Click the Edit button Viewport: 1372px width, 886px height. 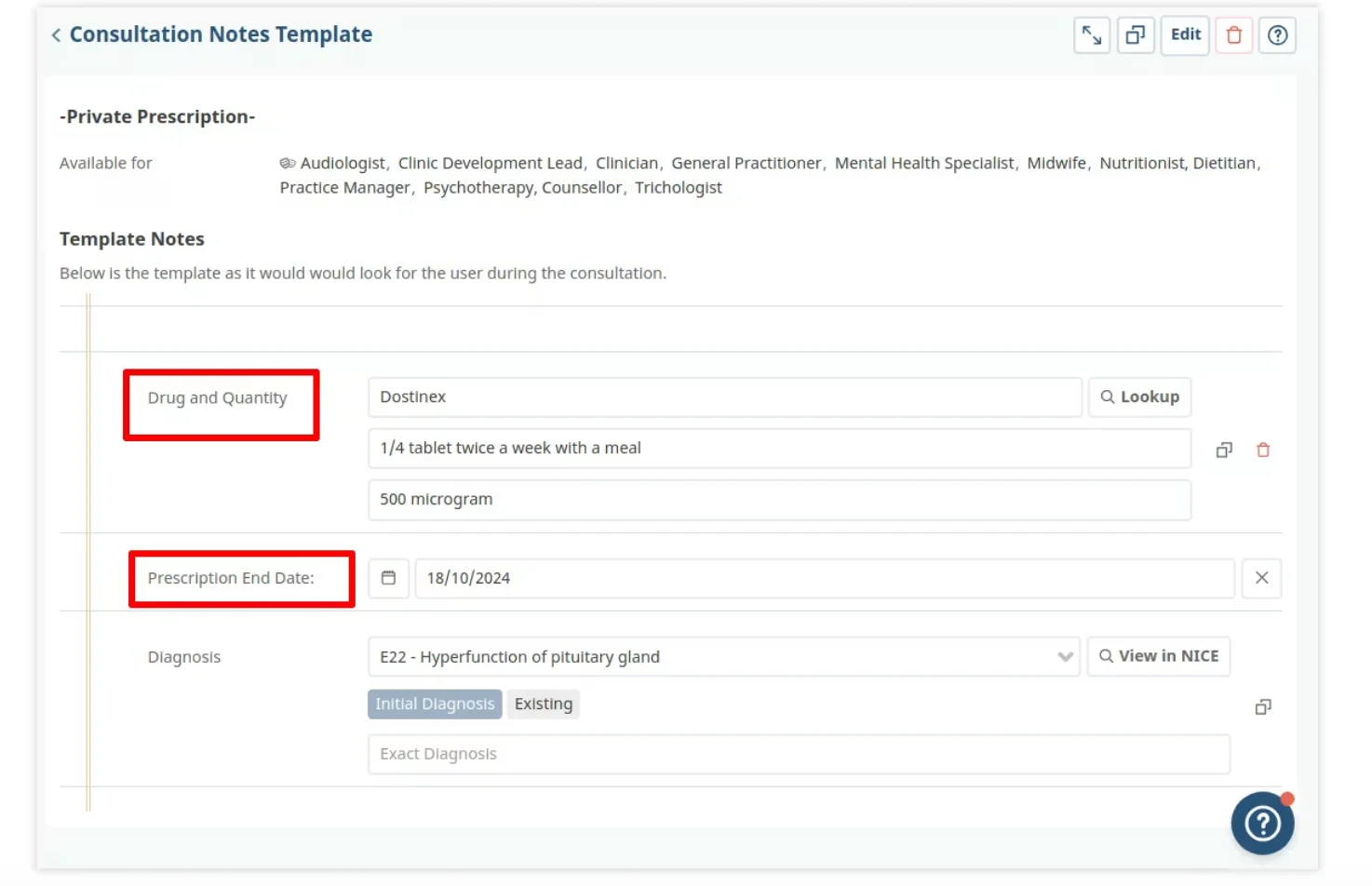coord(1184,34)
